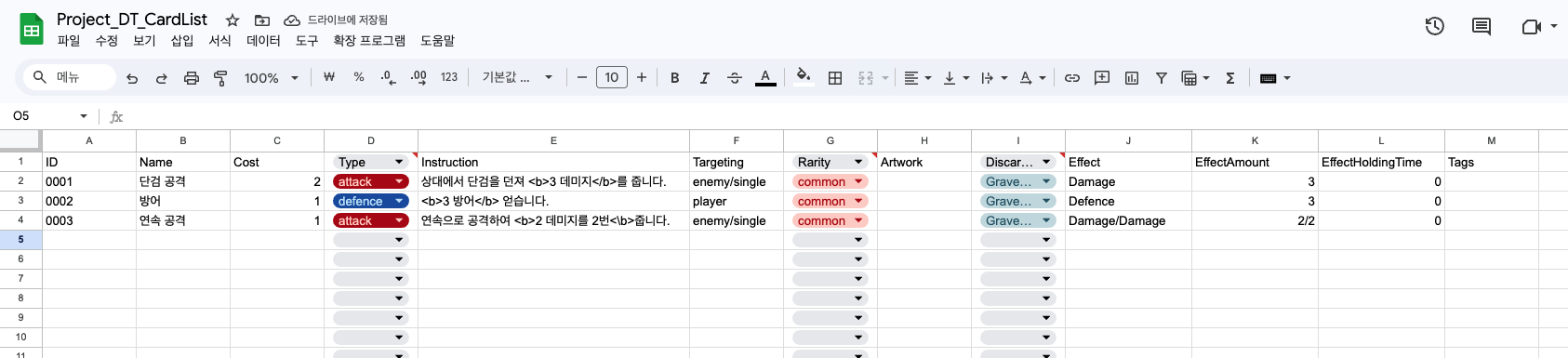Open defence type dropdown for 방어 row
The height and width of the screenshot is (358, 1568).
400,201
